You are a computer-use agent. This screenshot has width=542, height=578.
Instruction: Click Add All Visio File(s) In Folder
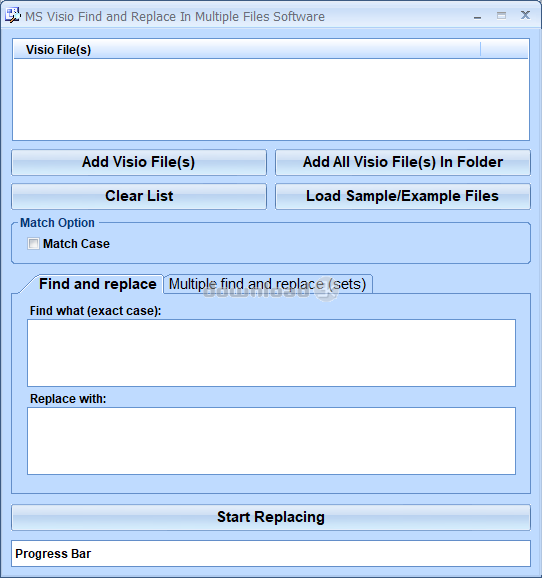(x=403, y=162)
